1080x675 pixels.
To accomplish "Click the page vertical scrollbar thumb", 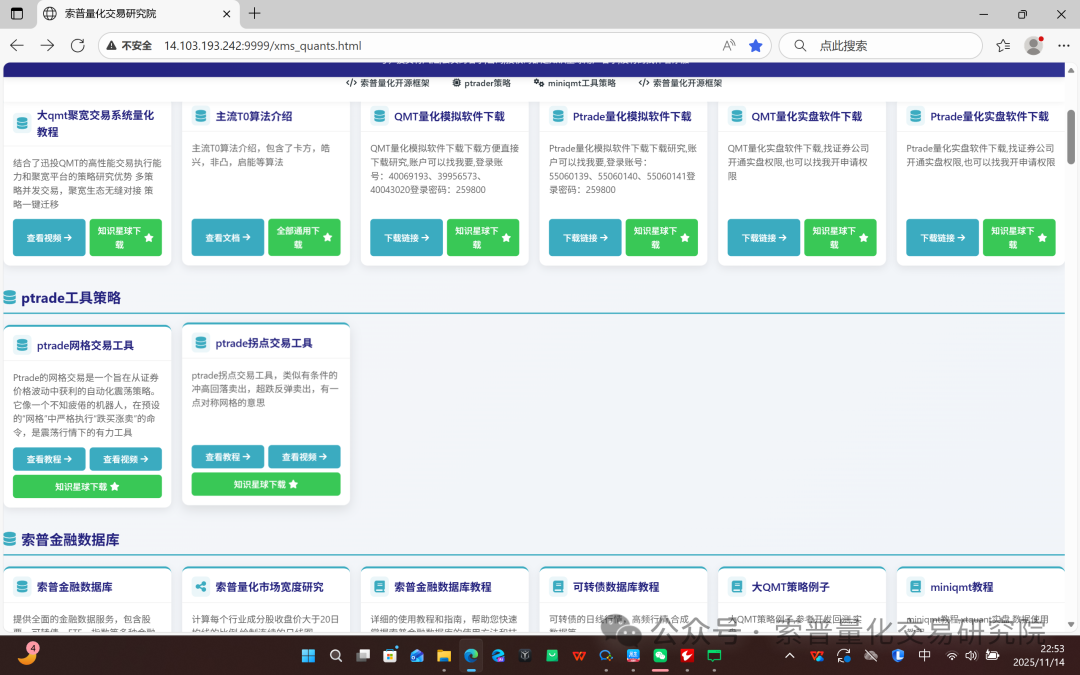I will click(1070, 136).
